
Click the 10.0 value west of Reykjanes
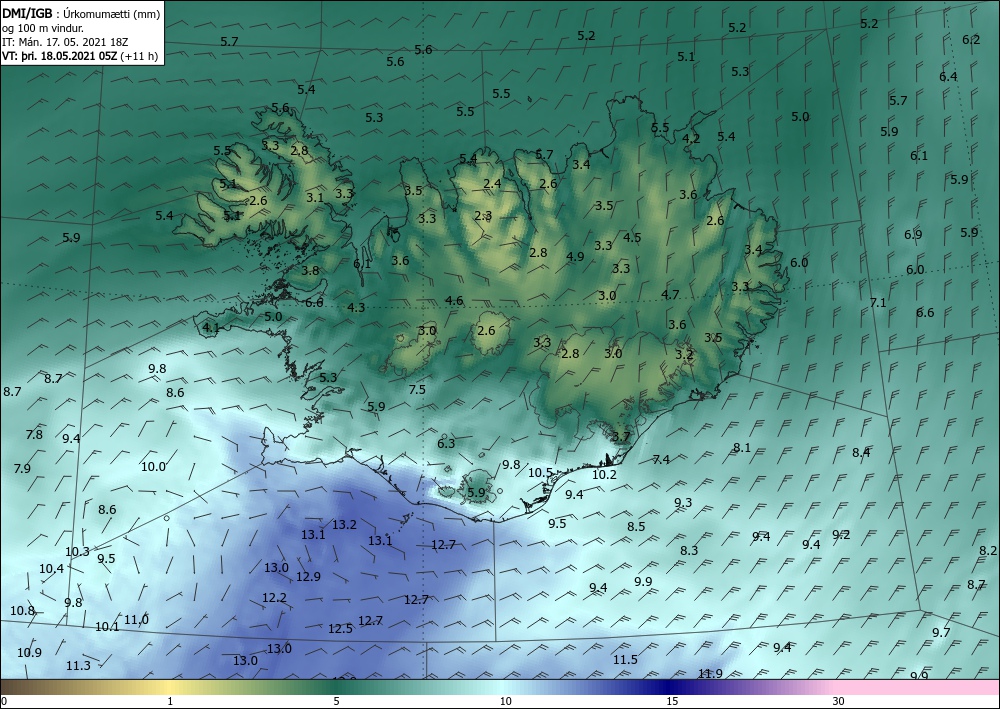[x=153, y=467]
